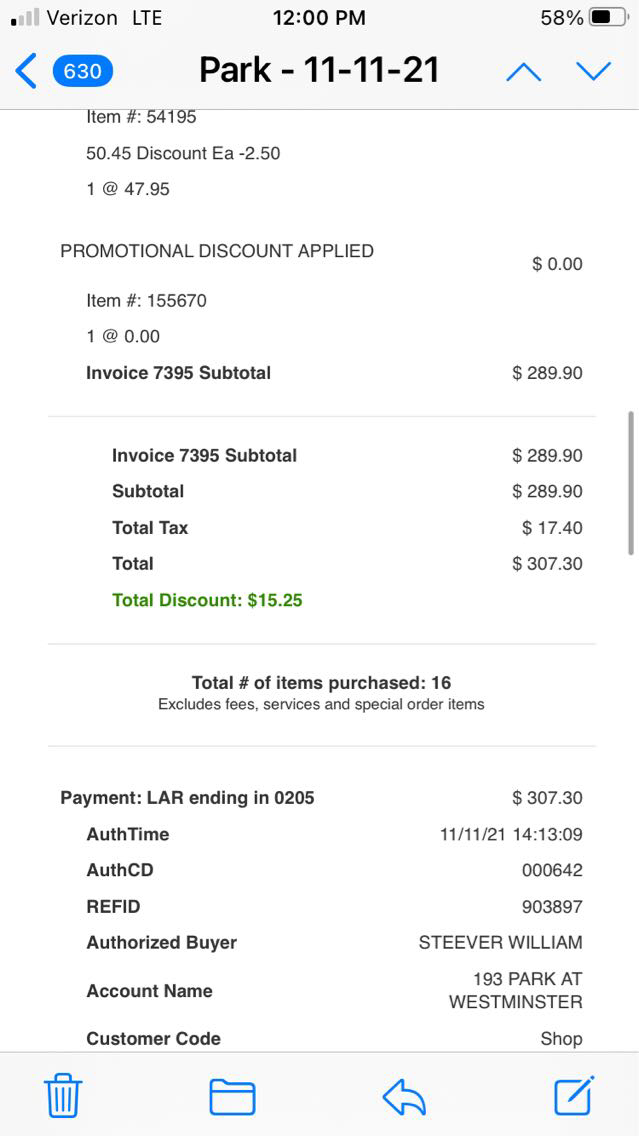This screenshot has height=1136, width=639.
Task: Tap the Payment LAR ending in 0205 line
Action: [187, 797]
